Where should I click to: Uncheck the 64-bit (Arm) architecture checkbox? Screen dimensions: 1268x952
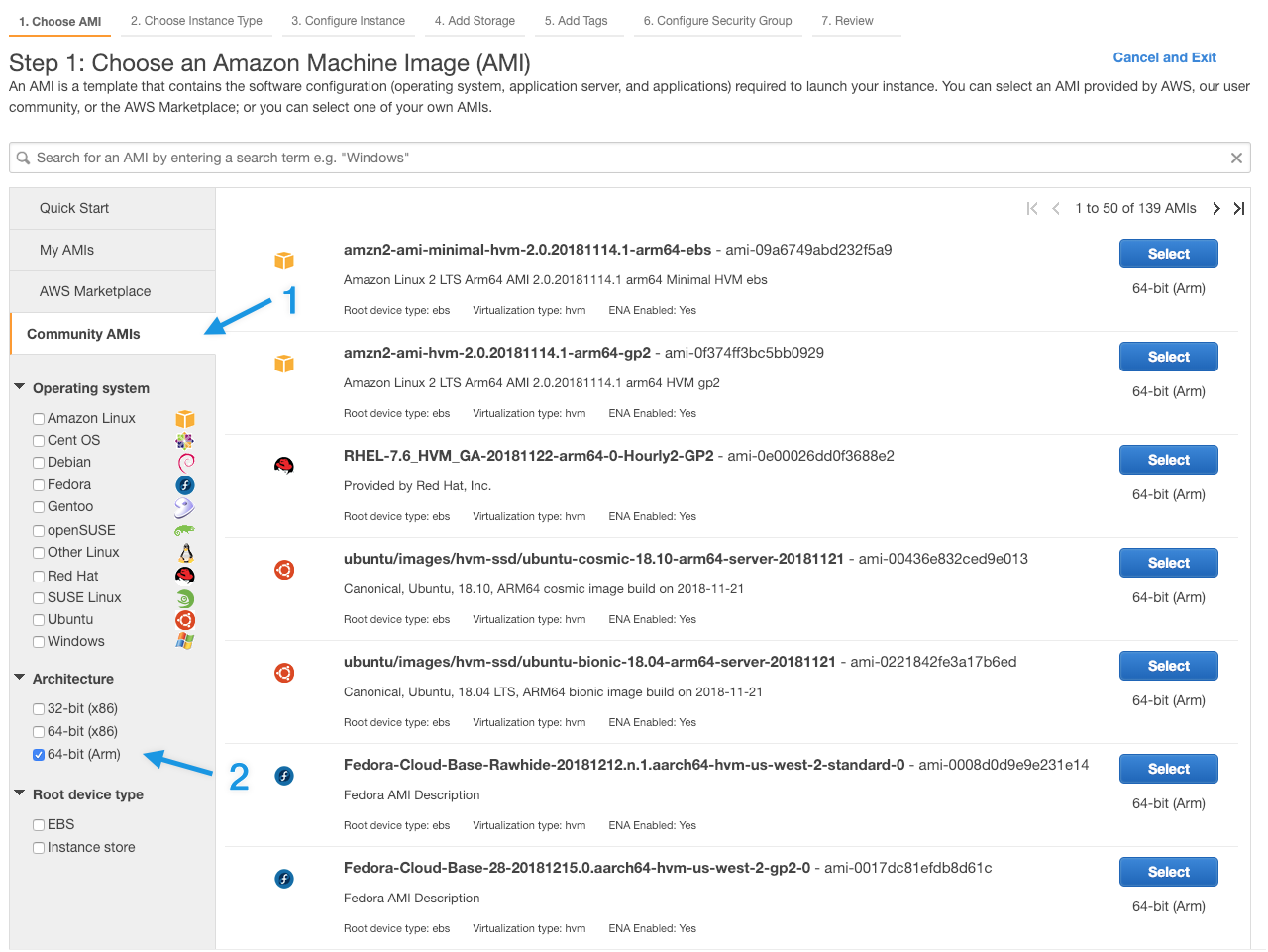(39, 755)
